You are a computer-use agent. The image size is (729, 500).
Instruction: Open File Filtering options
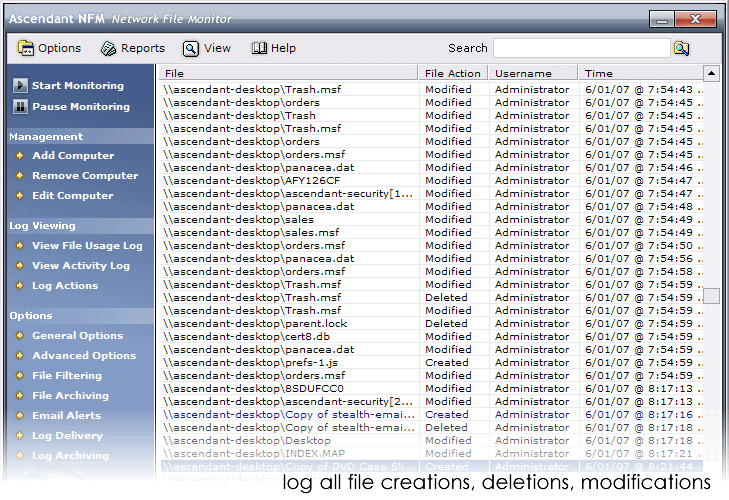pos(66,376)
